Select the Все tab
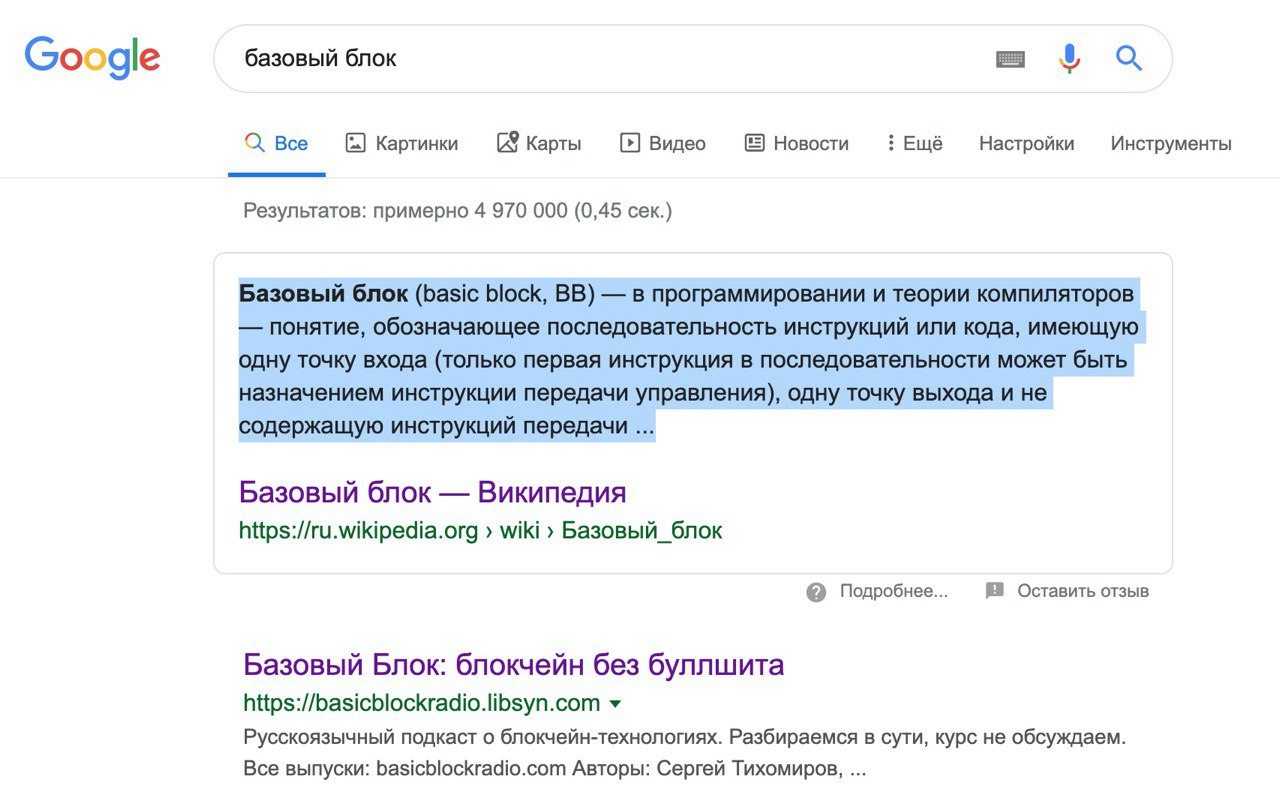Screen dimensions: 1280x810 click(x=277, y=144)
